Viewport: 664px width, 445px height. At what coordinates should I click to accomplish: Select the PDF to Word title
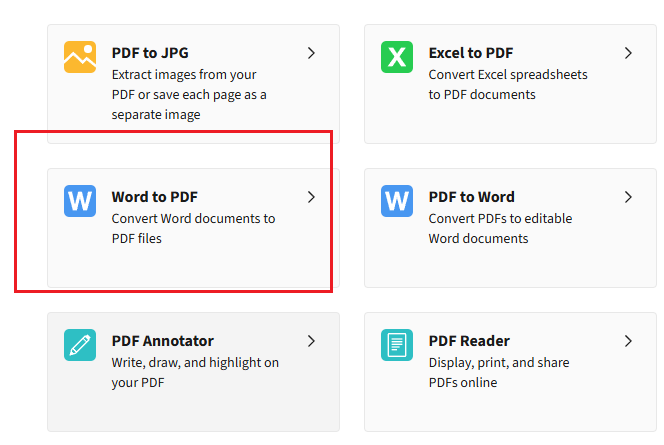[471, 197]
